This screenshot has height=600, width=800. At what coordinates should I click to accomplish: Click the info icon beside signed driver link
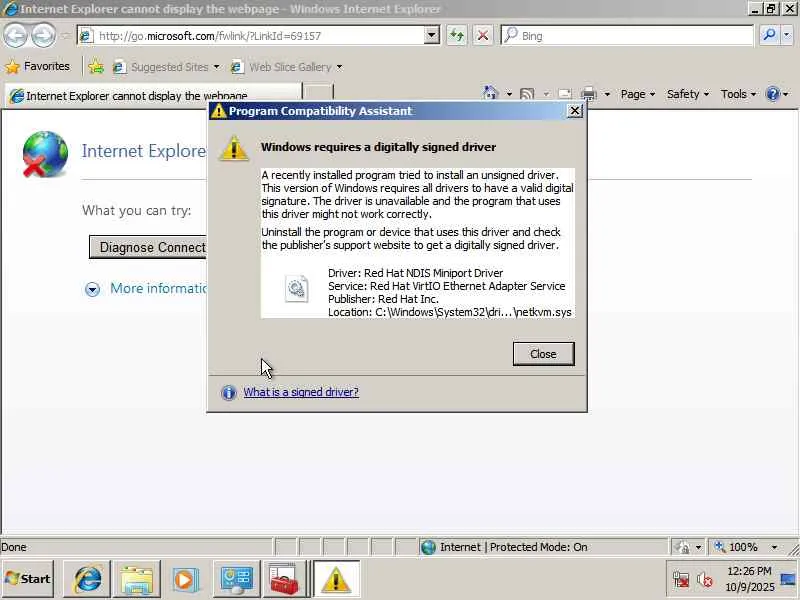(x=229, y=392)
